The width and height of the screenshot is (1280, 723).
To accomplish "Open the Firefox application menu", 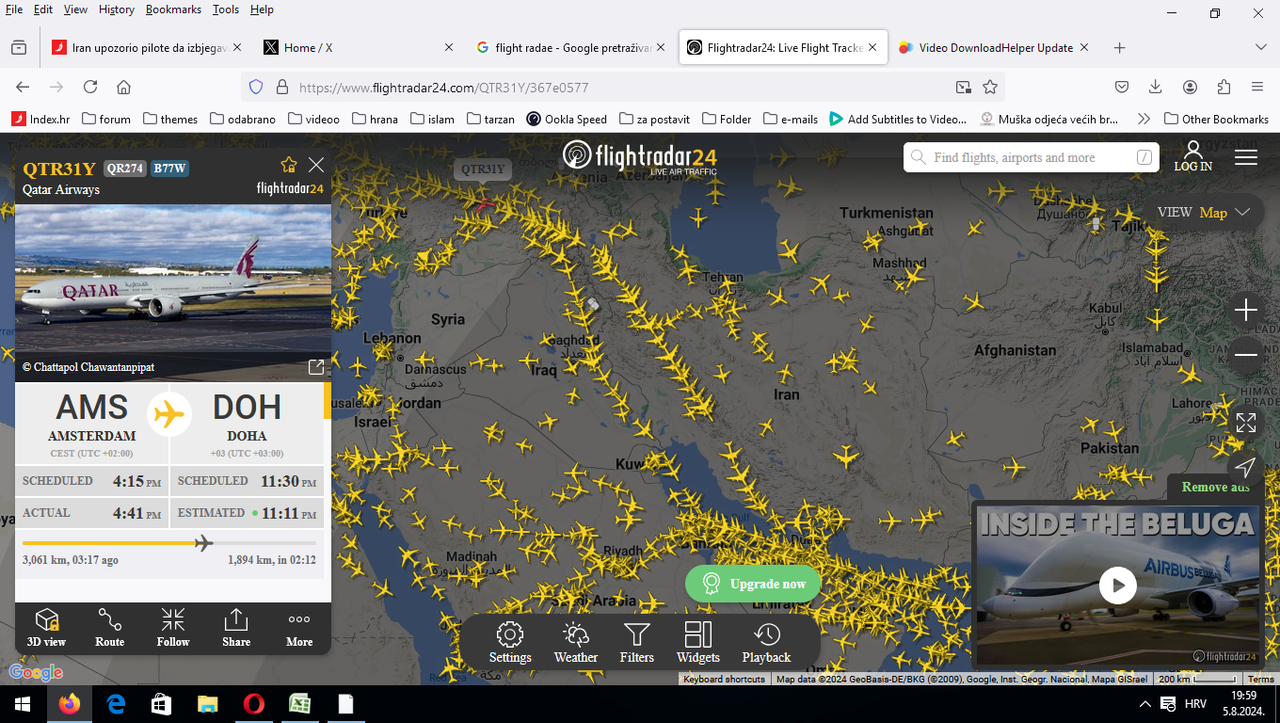I will point(1258,87).
